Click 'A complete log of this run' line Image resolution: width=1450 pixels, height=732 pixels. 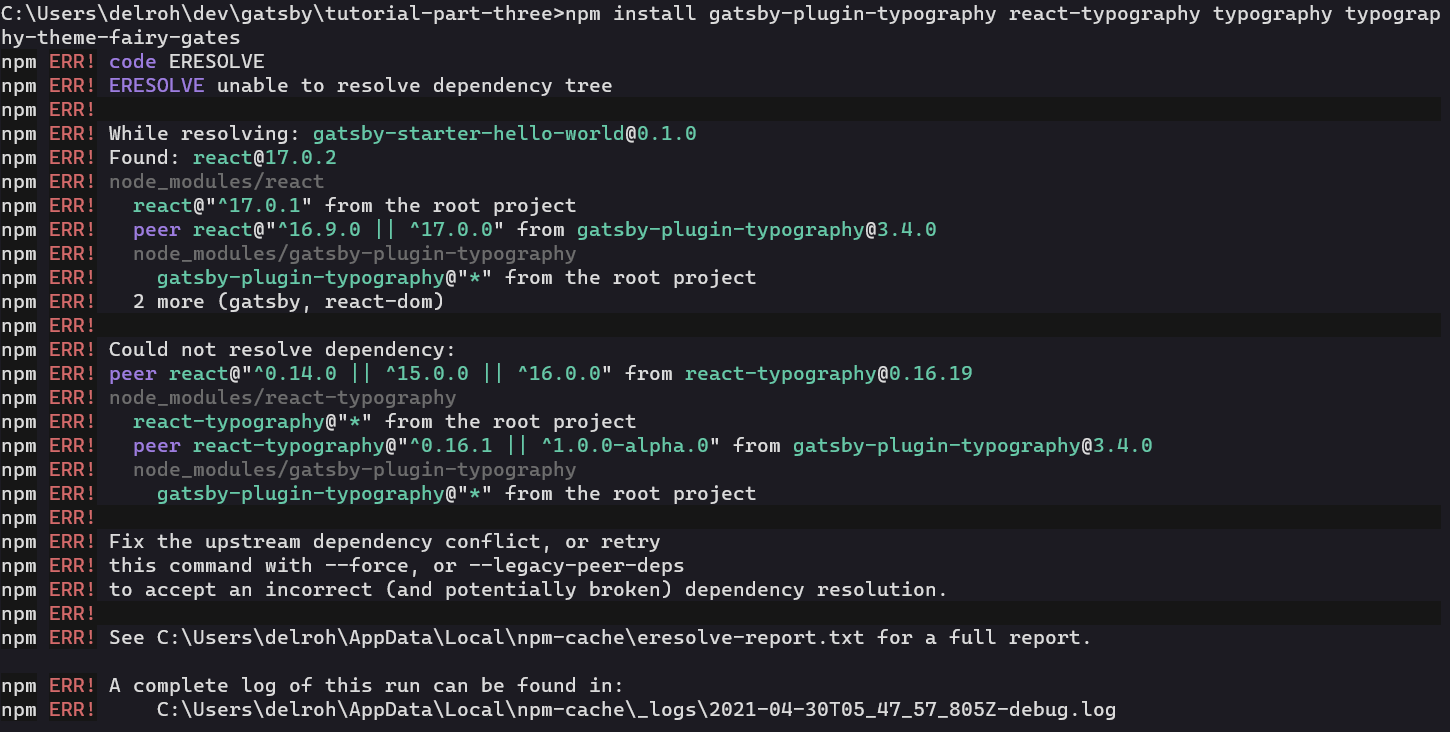pos(366,686)
